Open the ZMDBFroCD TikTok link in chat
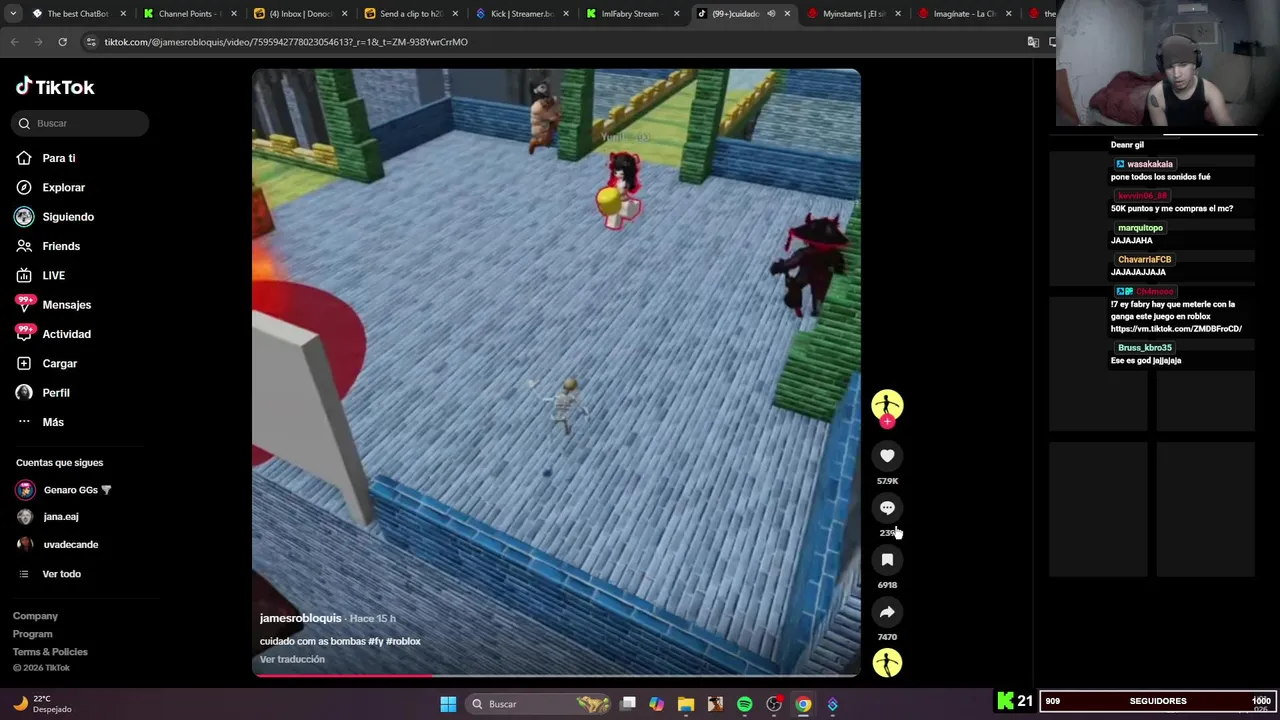 pos(1176,329)
